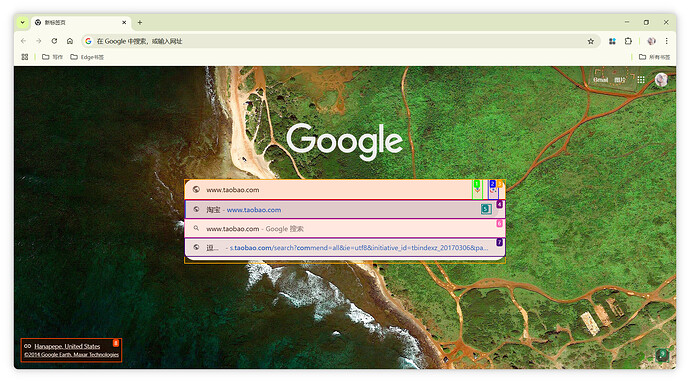The width and height of the screenshot is (690, 382).
Task: Open a new tab with plus button
Action: point(139,22)
